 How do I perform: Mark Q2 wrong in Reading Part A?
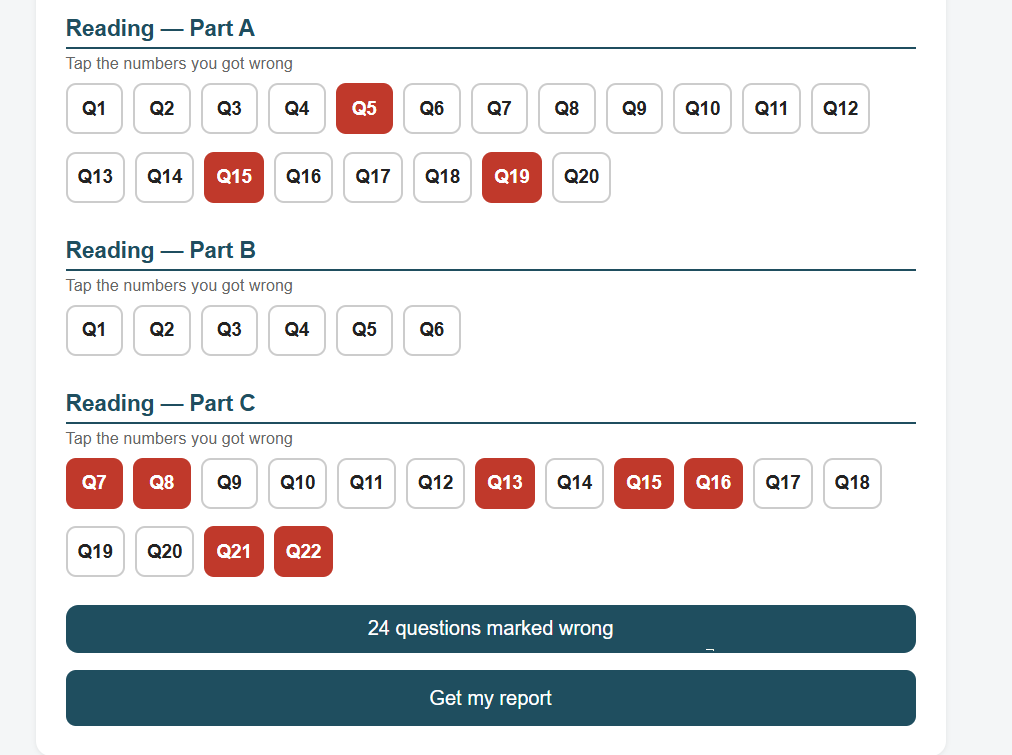(162, 108)
